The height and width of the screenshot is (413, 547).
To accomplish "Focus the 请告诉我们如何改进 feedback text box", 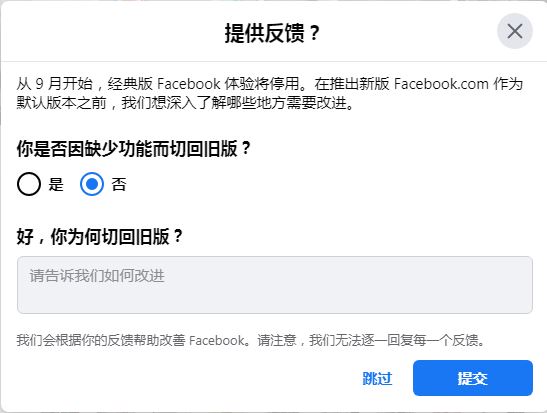I will pyautogui.click(x=275, y=285).
